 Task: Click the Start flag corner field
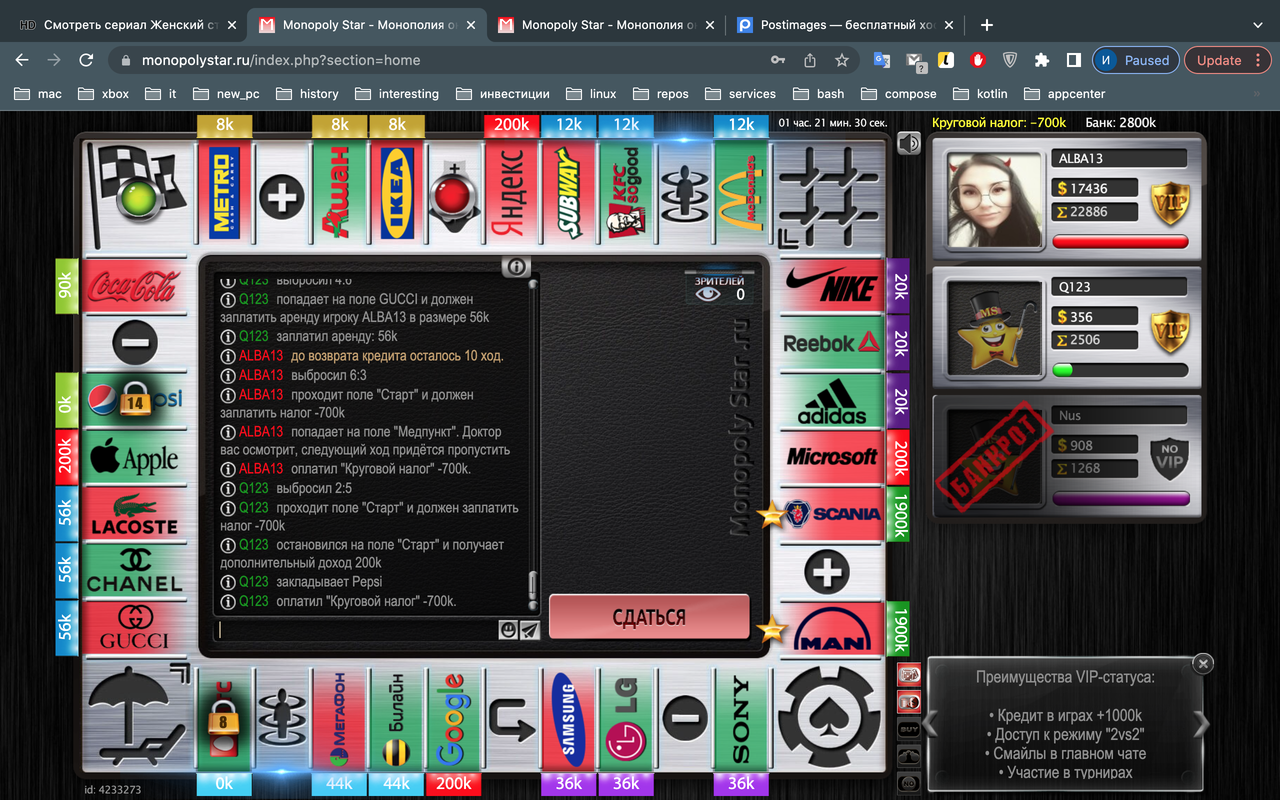click(139, 192)
